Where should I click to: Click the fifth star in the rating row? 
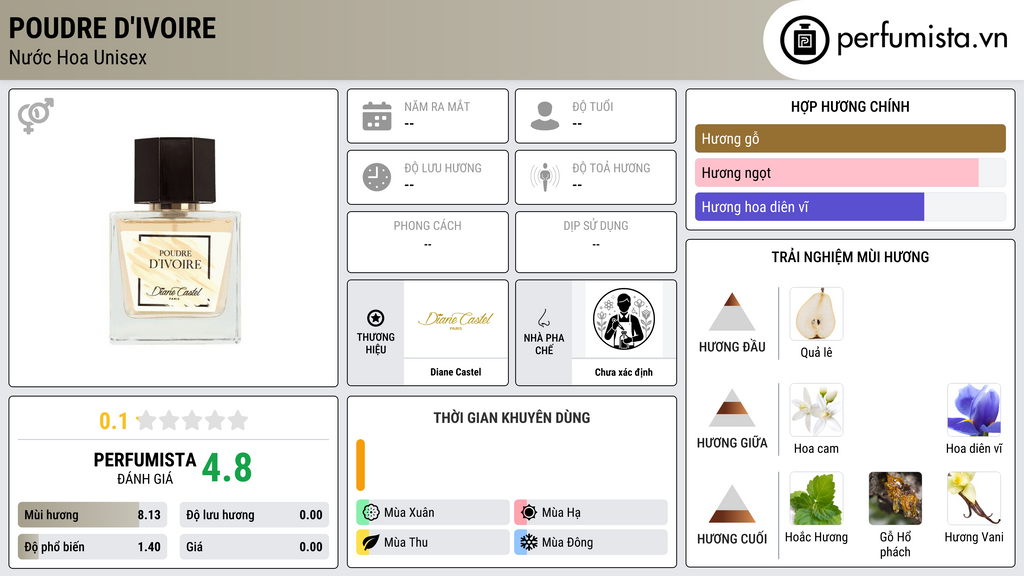[238, 420]
